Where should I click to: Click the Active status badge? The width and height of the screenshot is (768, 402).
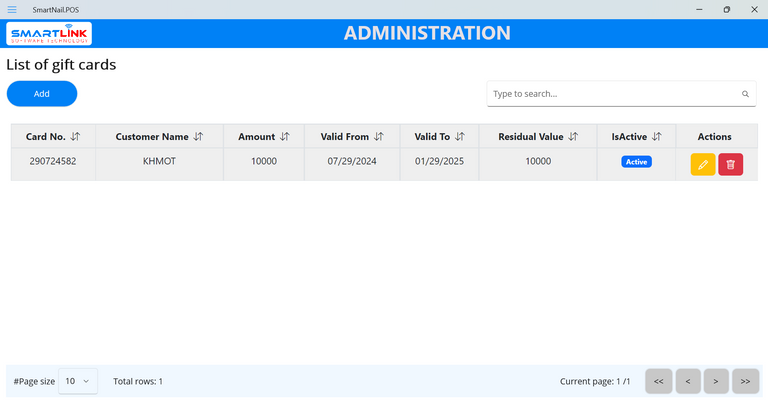point(636,162)
